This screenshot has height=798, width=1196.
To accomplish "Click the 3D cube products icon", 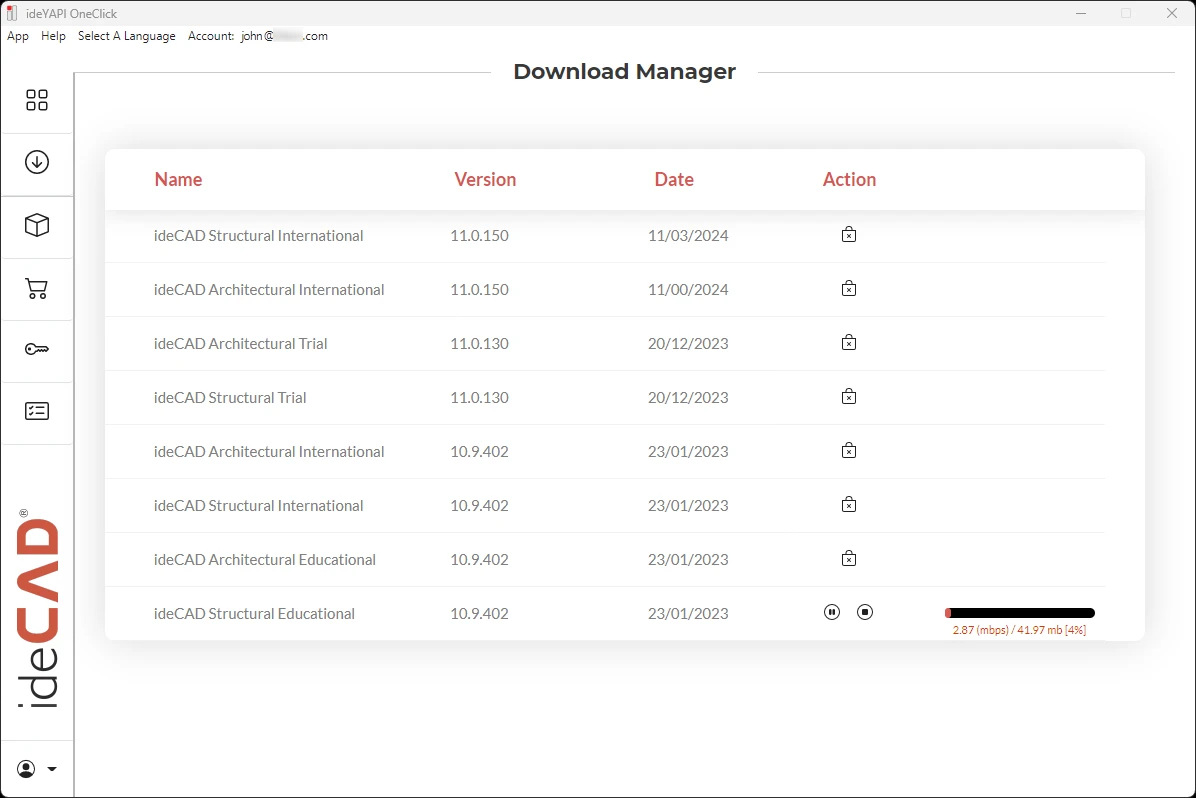I will (x=37, y=226).
